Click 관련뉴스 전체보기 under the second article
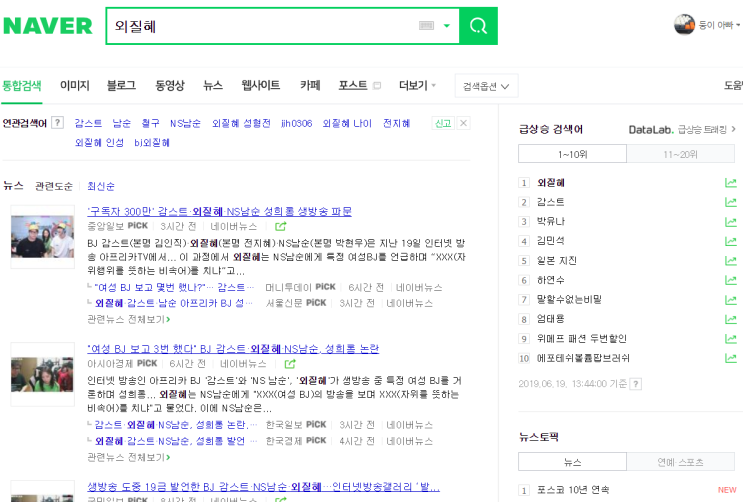Image resolution: width=743 pixels, height=502 pixels. coord(129,457)
